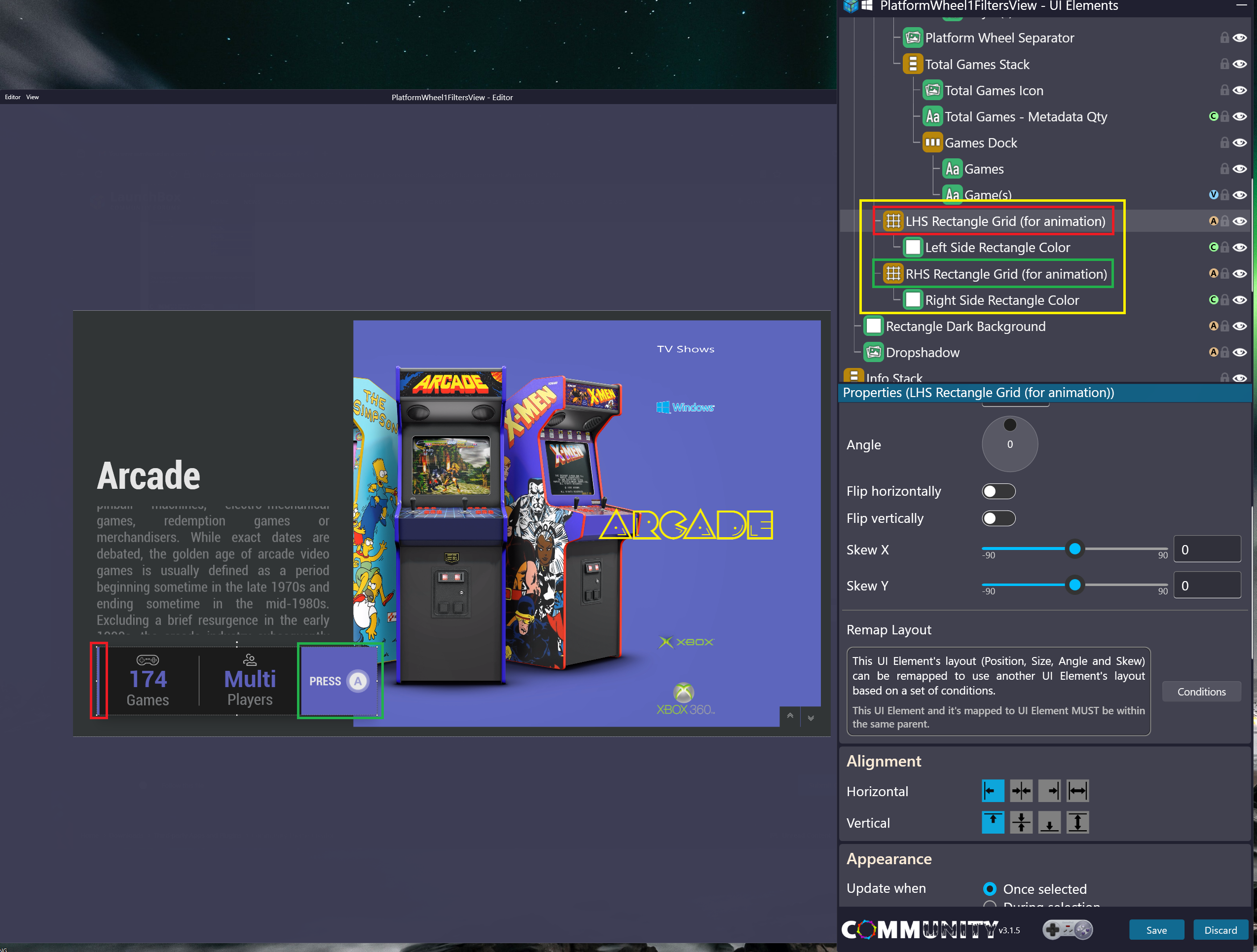Hide the Right Side Rectangle Color element
1257x952 pixels.
tap(1240, 300)
